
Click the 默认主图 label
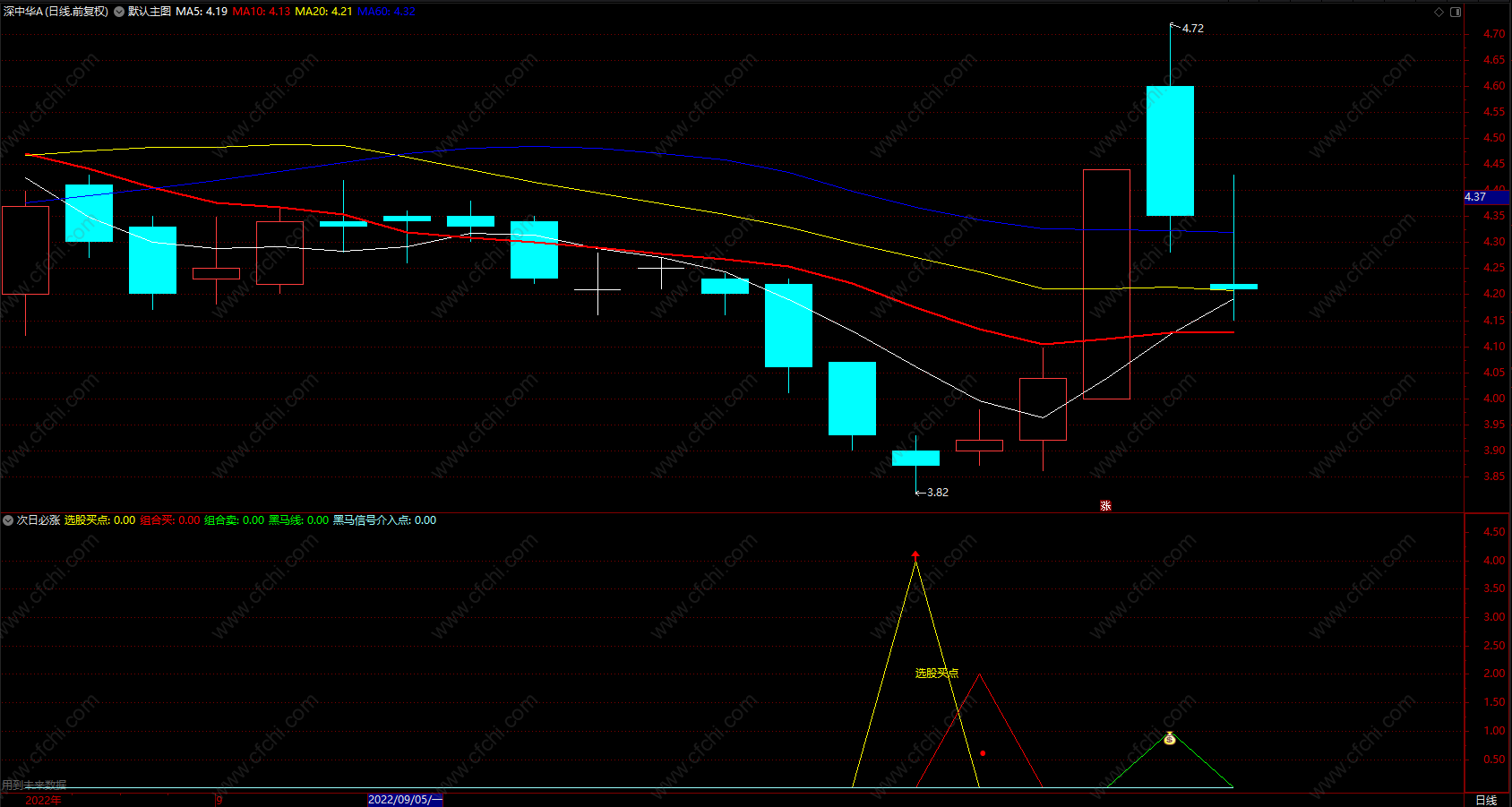tap(149, 12)
